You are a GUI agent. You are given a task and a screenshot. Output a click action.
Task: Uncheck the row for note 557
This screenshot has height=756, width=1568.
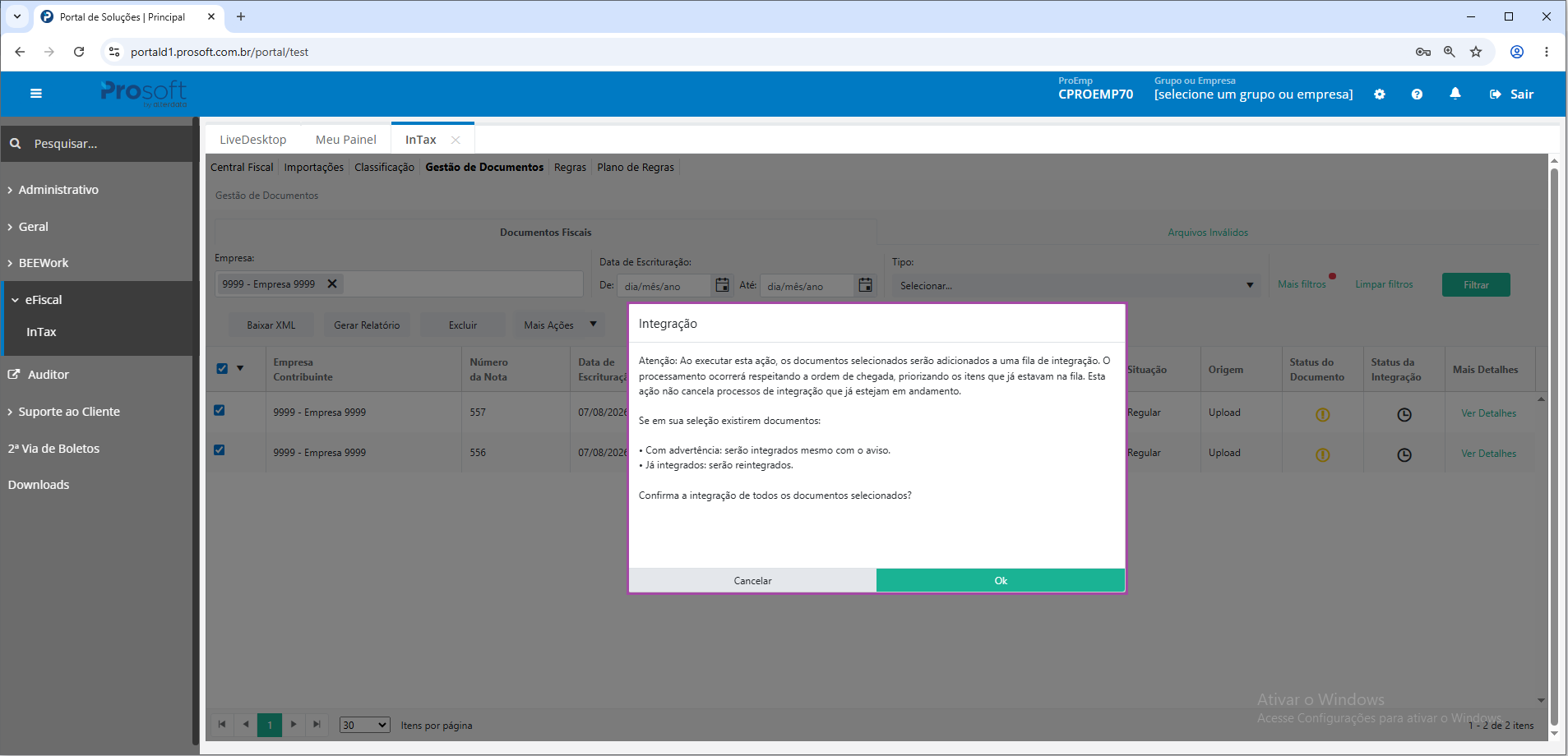click(x=220, y=410)
